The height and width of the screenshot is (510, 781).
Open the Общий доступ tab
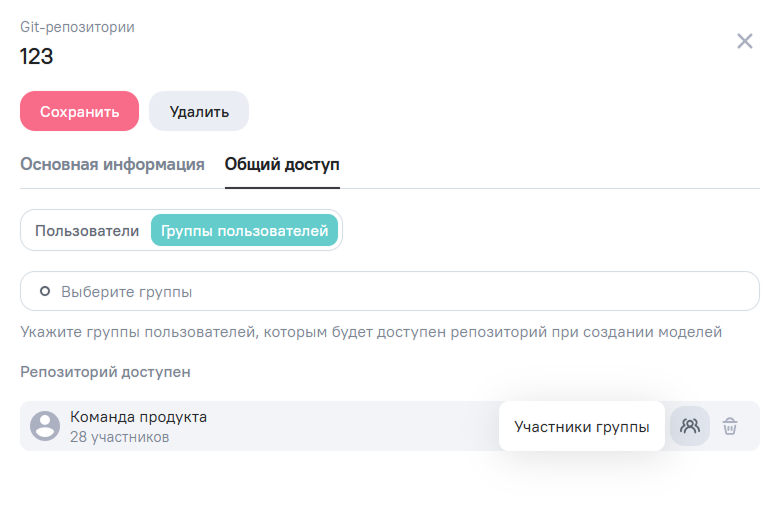point(282,164)
